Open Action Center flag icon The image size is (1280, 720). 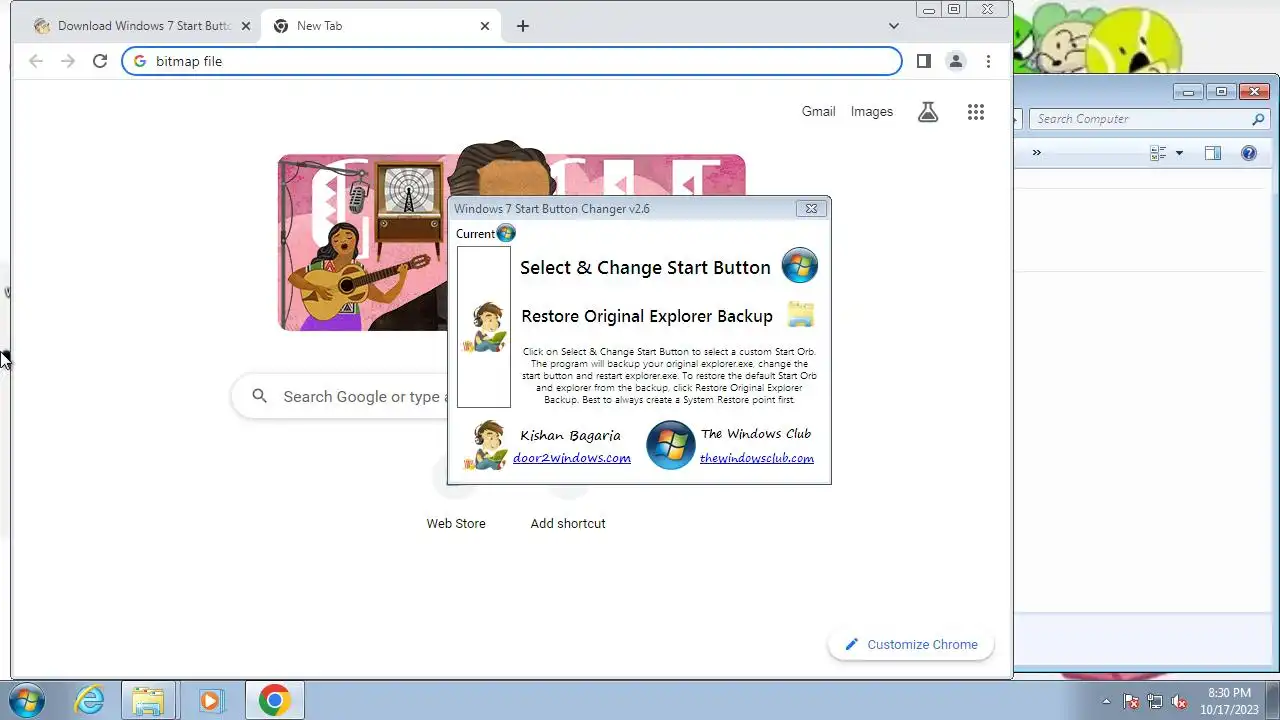pos(1131,701)
